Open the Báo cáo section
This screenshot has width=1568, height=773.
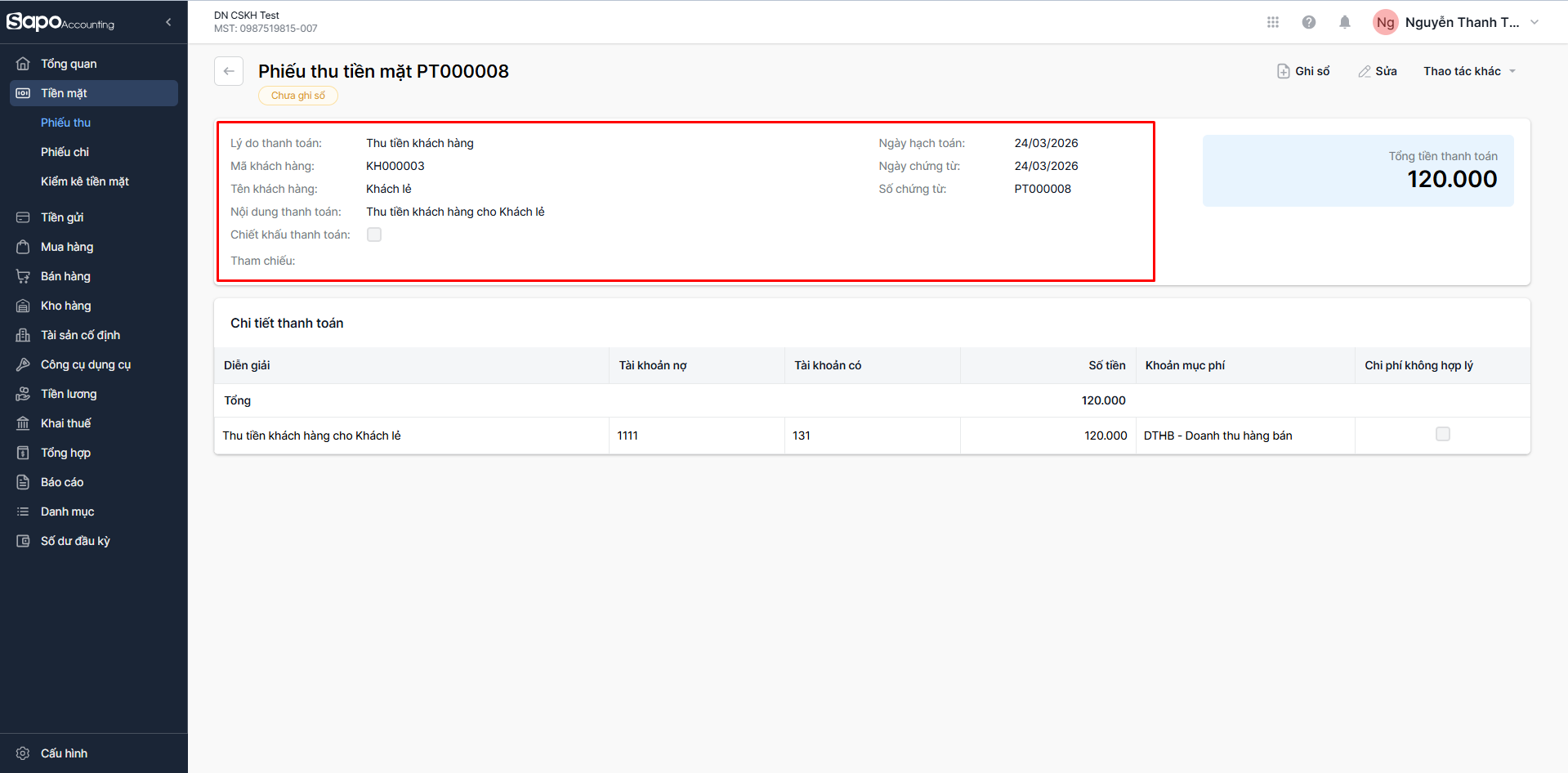(x=62, y=482)
